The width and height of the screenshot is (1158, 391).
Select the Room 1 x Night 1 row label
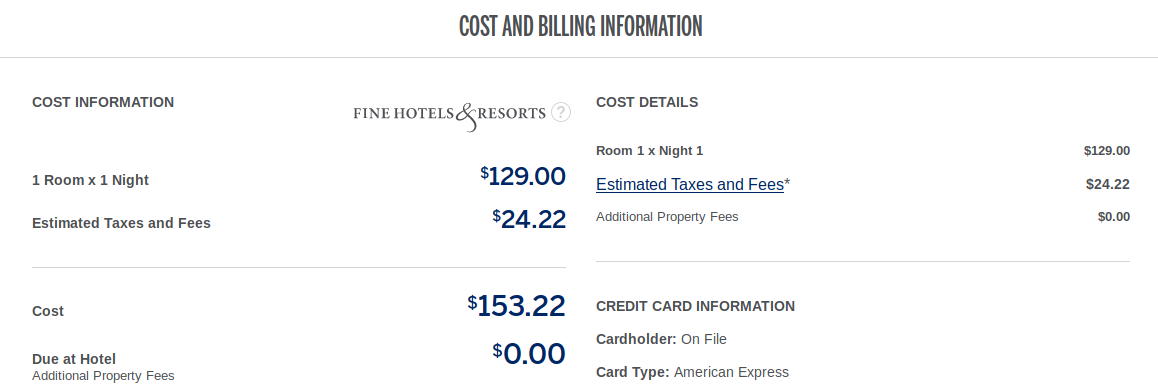[x=650, y=151]
